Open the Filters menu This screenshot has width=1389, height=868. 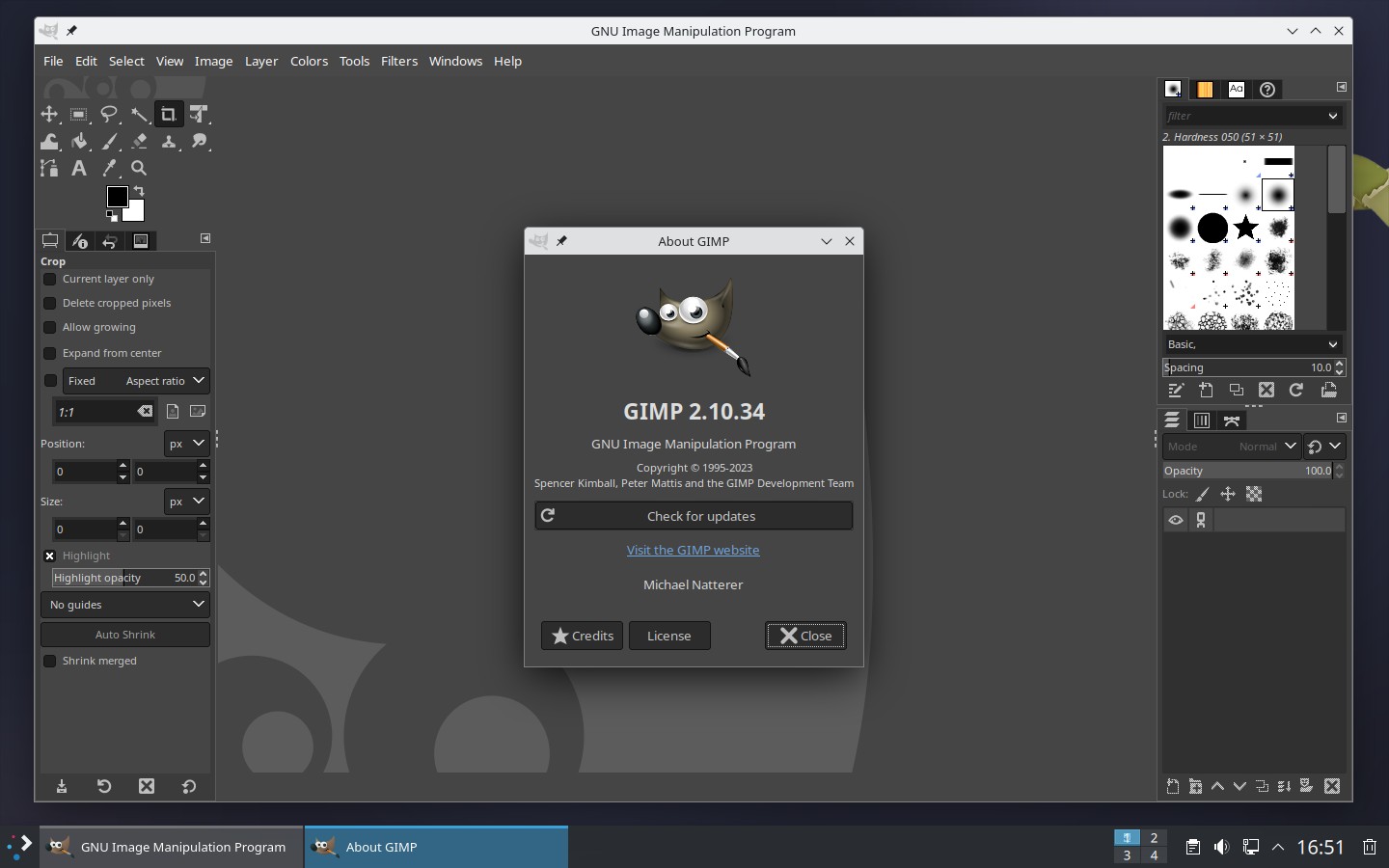(398, 61)
